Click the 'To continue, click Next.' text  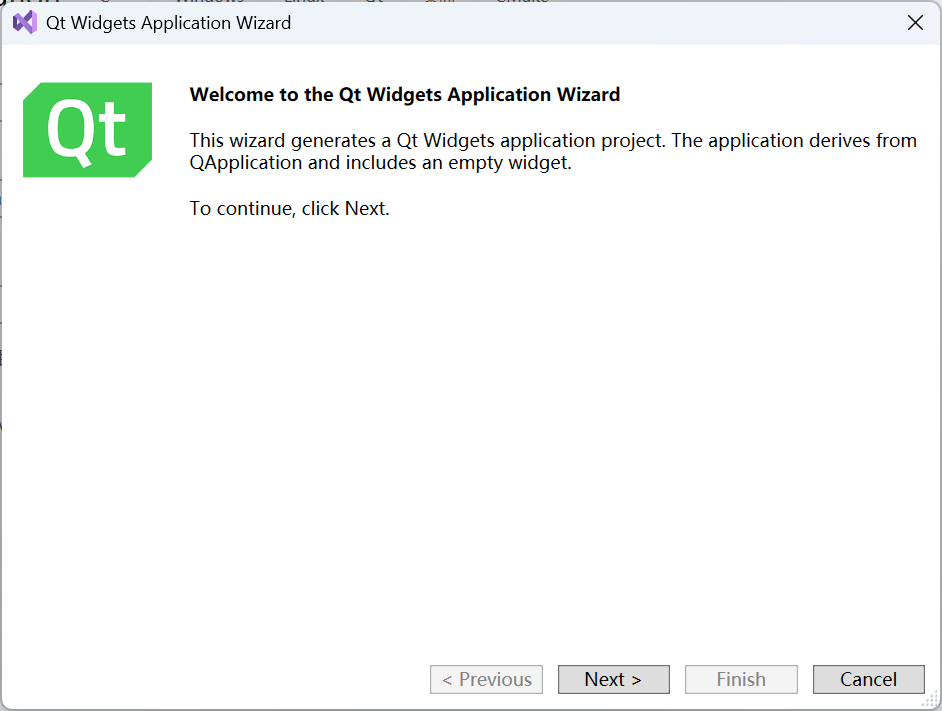(x=290, y=209)
